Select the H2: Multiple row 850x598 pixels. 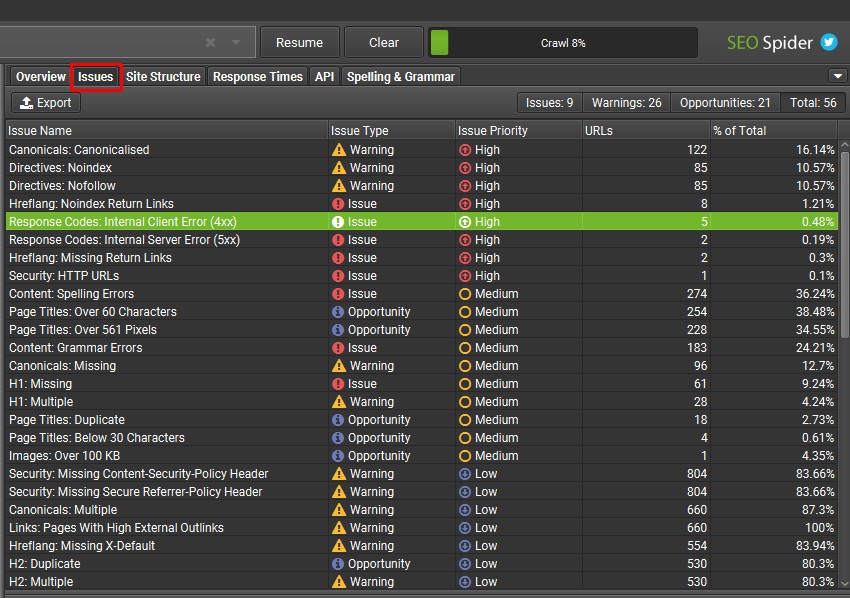[x=422, y=582]
